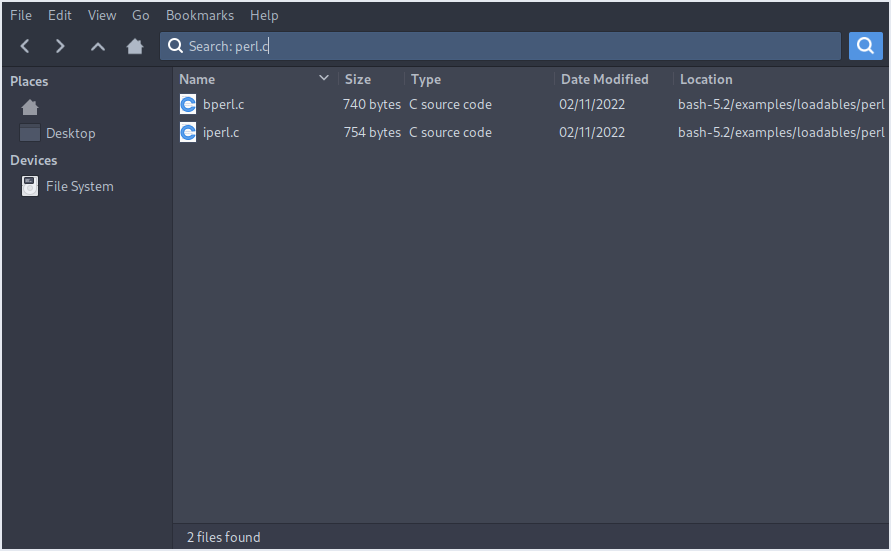Open the Help menu
This screenshot has width=891, height=551.
point(264,15)
